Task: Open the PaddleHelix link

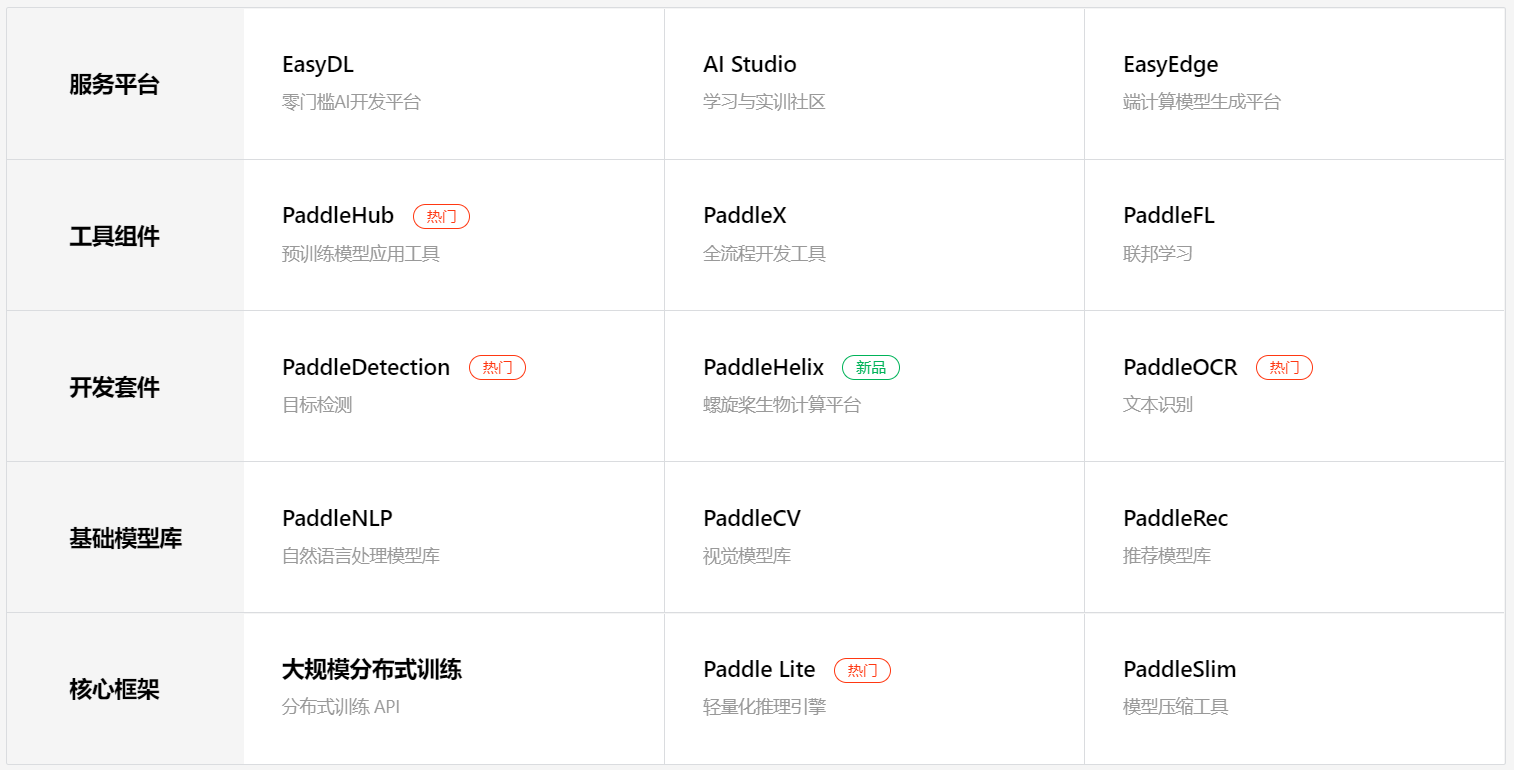Action: (763, 368)
